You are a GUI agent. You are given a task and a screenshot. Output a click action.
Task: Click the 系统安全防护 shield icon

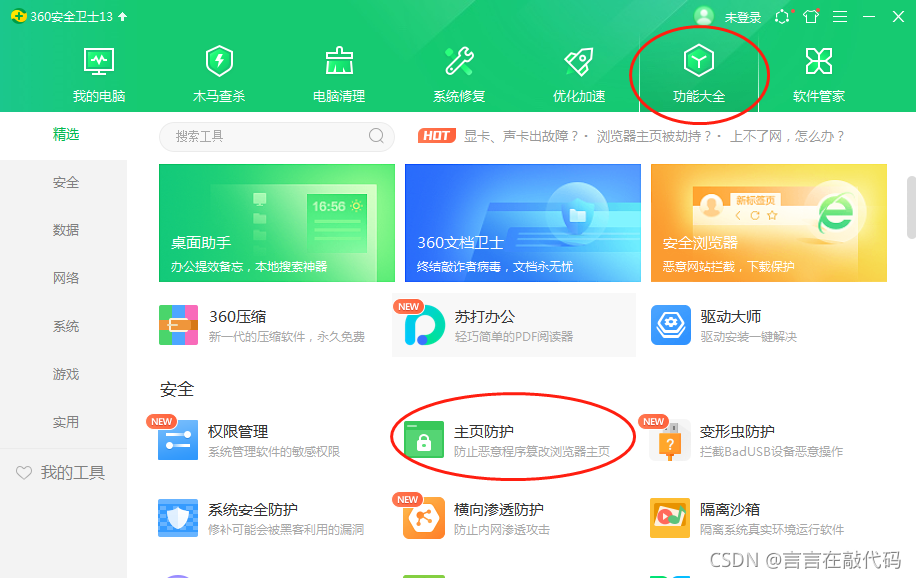click(x=178, y=518)
